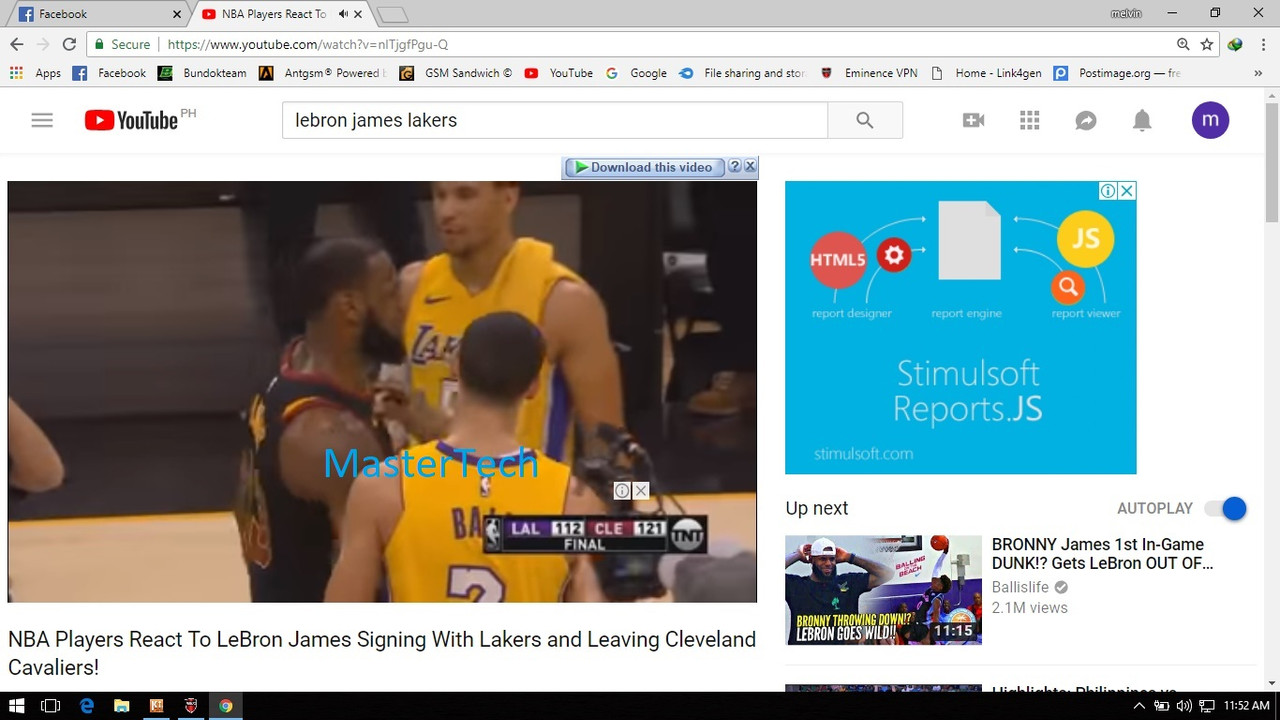
Task: Focus the YouTube search box
Action: coord(555,120)
